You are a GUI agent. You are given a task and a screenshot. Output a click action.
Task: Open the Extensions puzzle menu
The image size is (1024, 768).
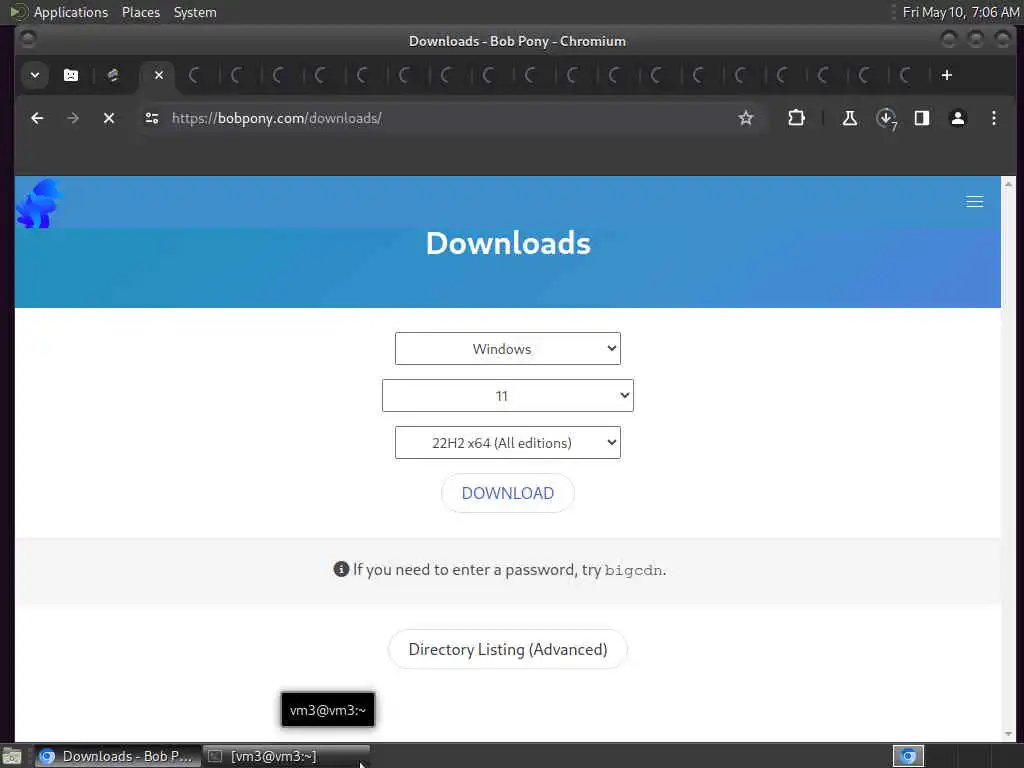click(796, 118)
